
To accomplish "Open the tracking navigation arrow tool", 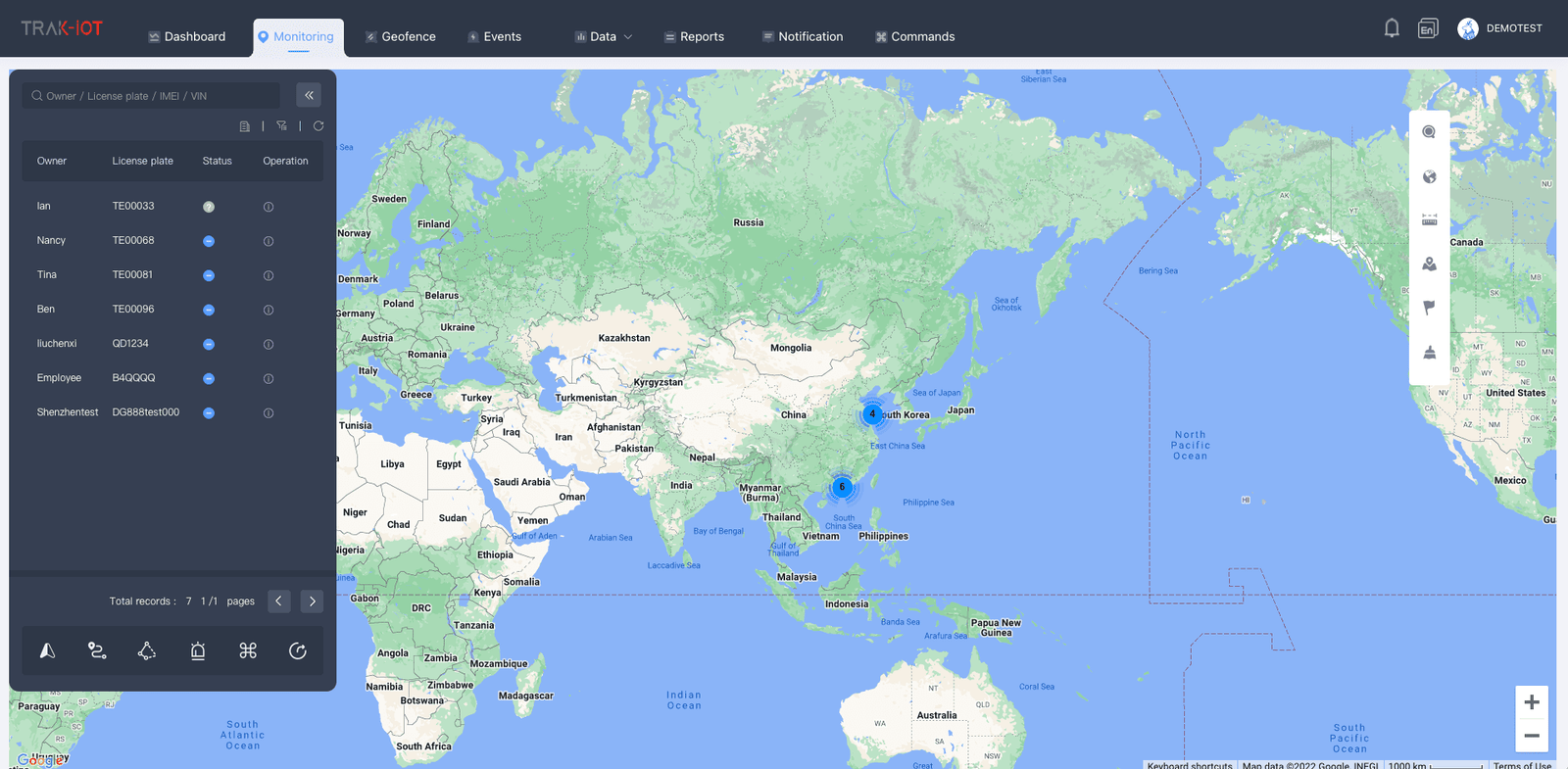I will [47, 650].
